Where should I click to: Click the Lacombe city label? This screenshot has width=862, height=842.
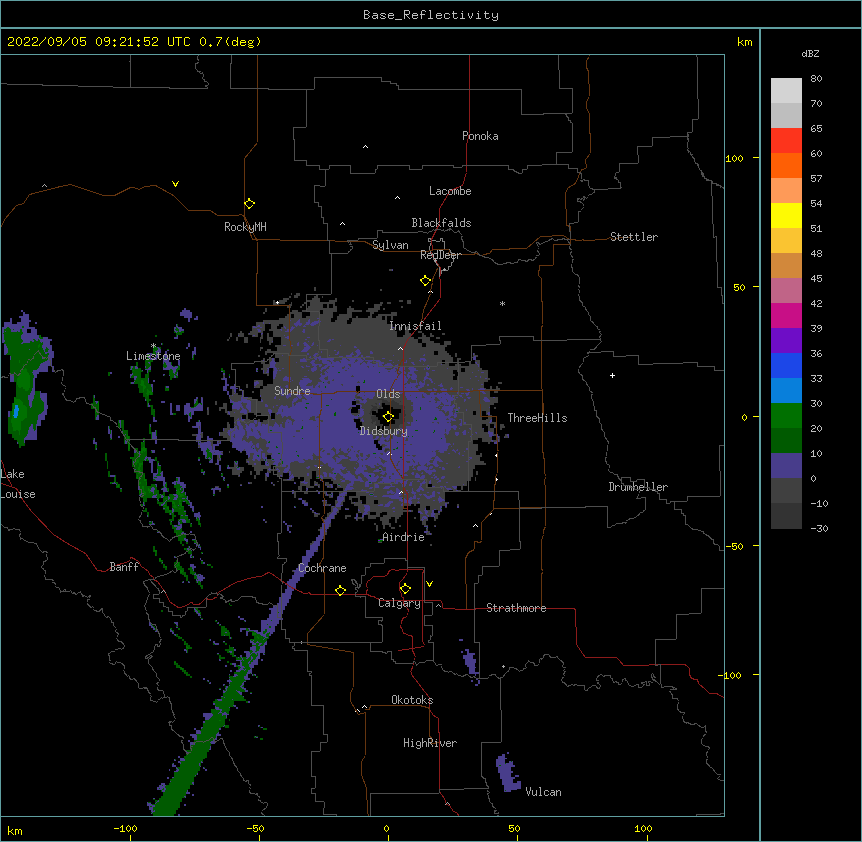click(450, 191)
